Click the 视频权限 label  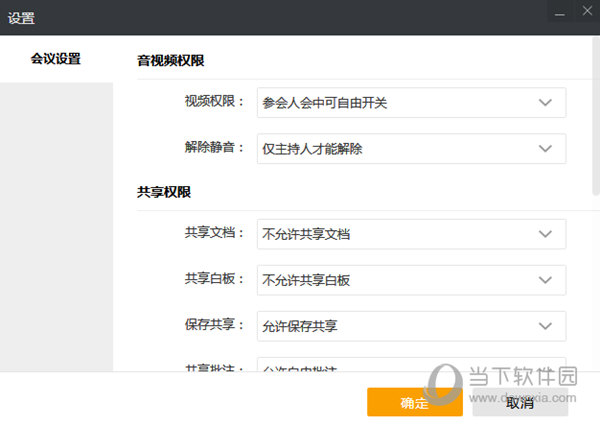pyautogui.click(x=214, y=101)
